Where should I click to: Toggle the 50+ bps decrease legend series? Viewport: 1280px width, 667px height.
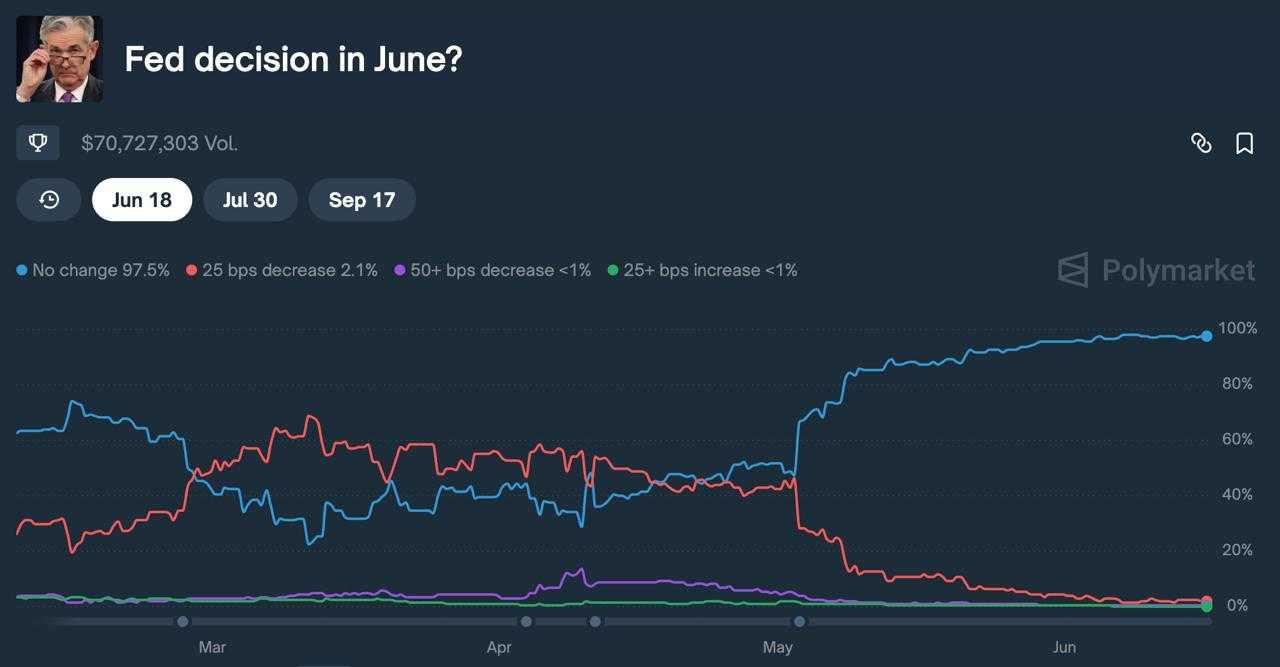coord(493,270)
